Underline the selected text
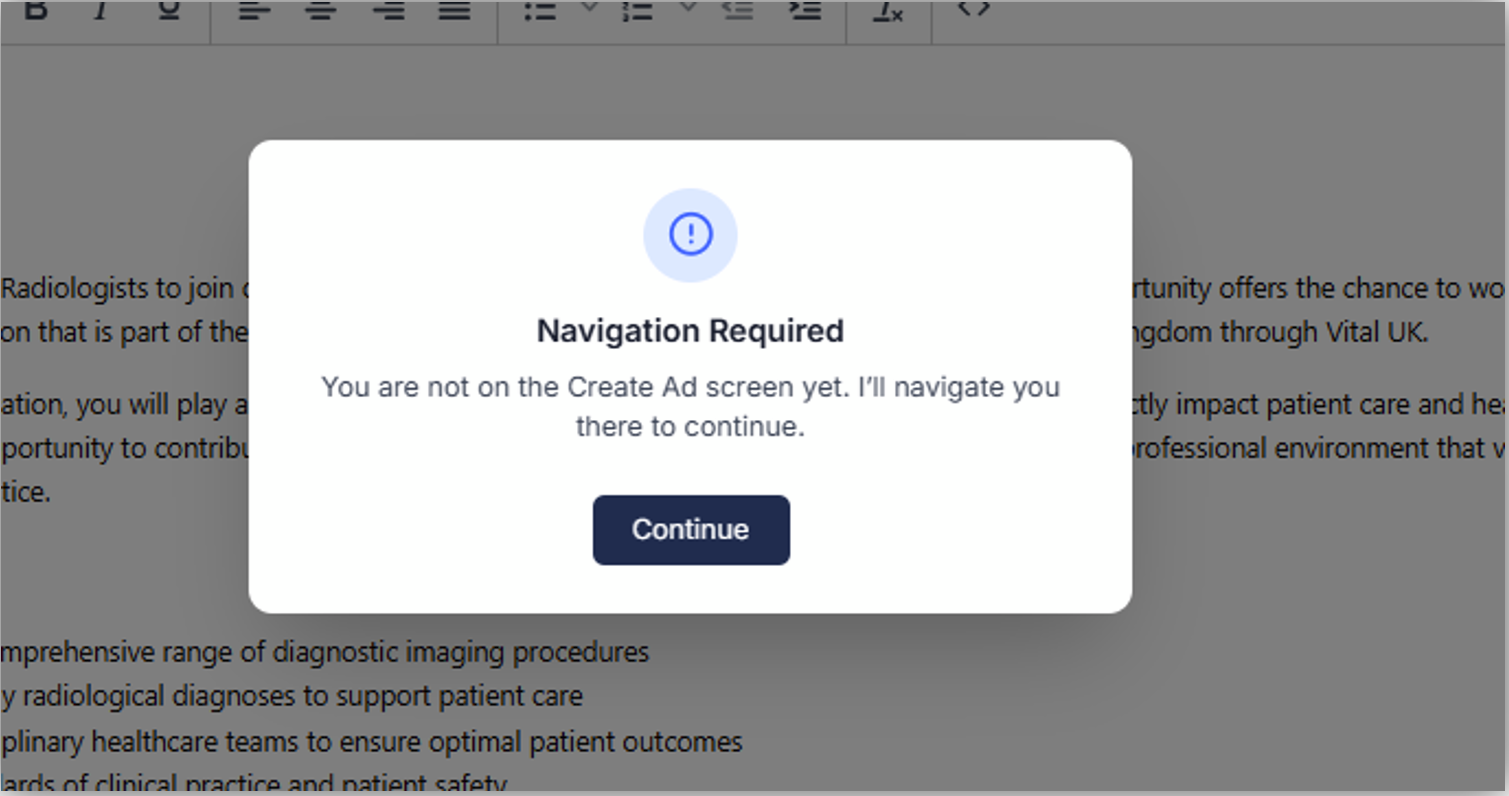 coord(169,10)
